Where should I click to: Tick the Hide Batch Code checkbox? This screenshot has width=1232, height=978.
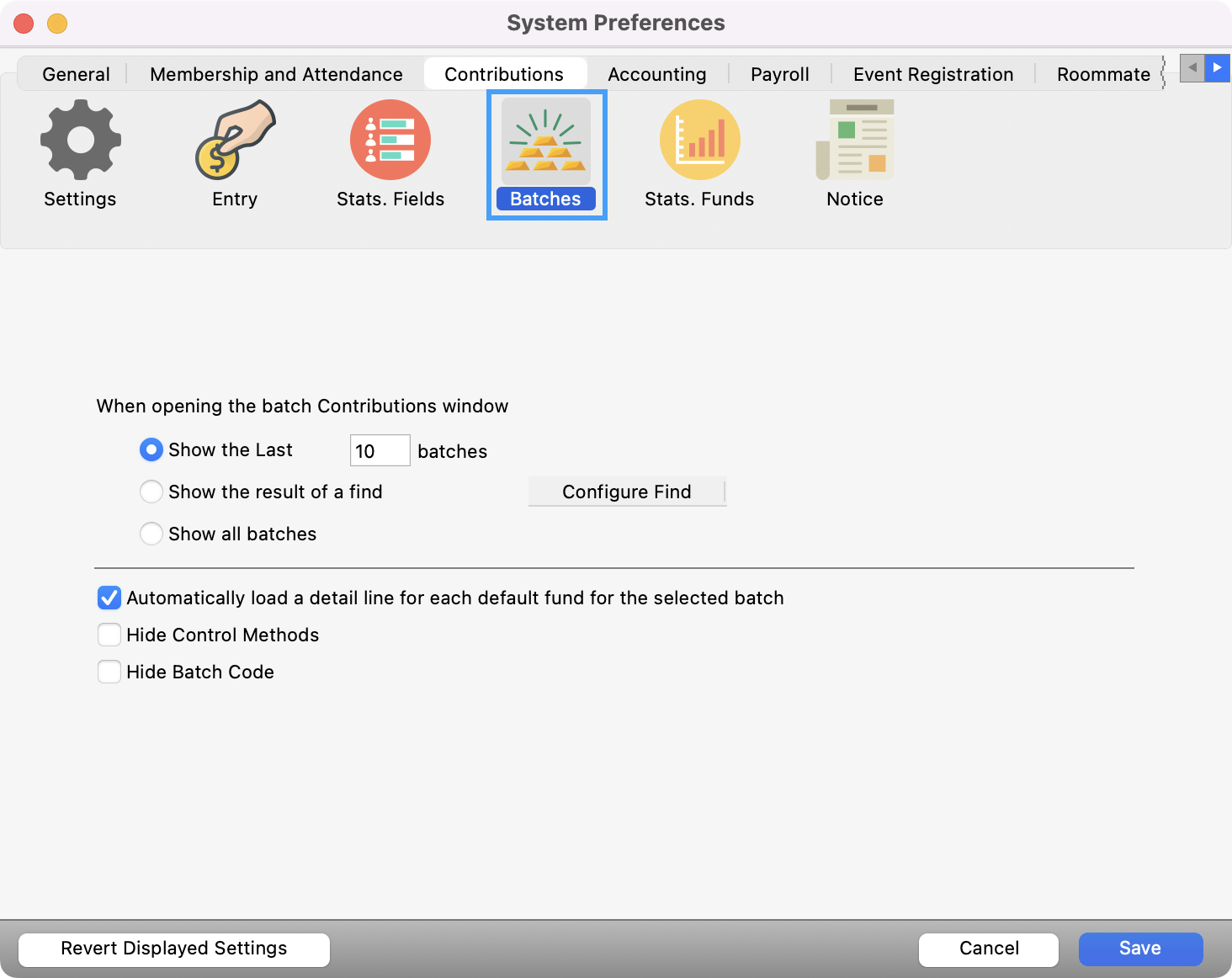[x=109, y=672]
